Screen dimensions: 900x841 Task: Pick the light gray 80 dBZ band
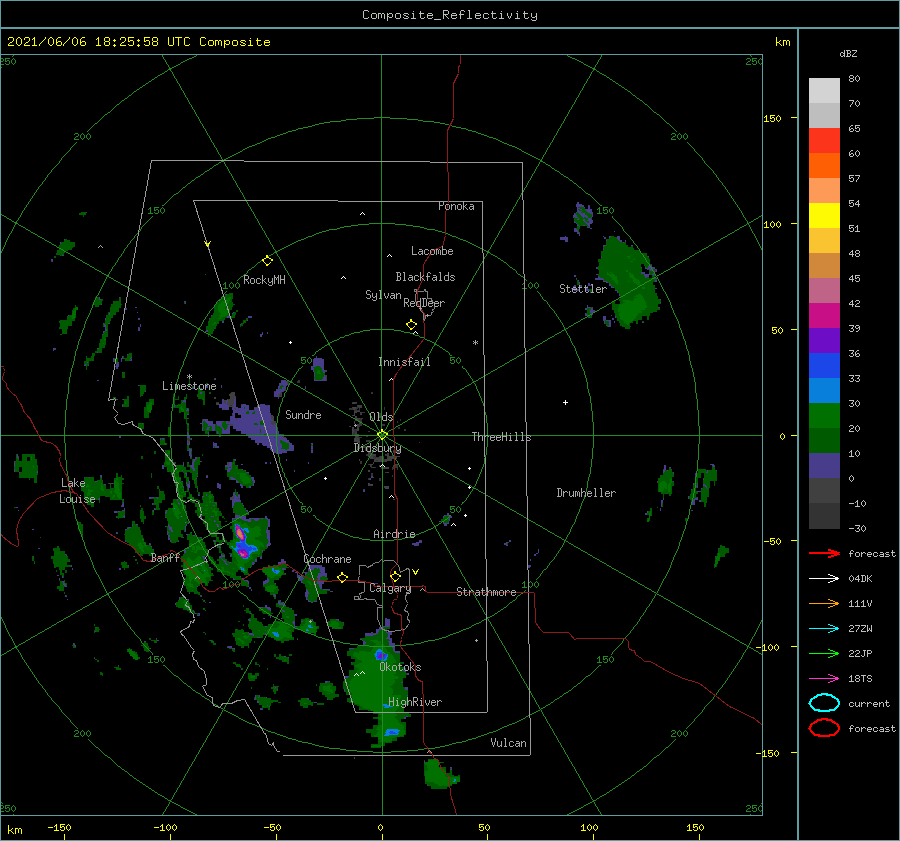824,91
